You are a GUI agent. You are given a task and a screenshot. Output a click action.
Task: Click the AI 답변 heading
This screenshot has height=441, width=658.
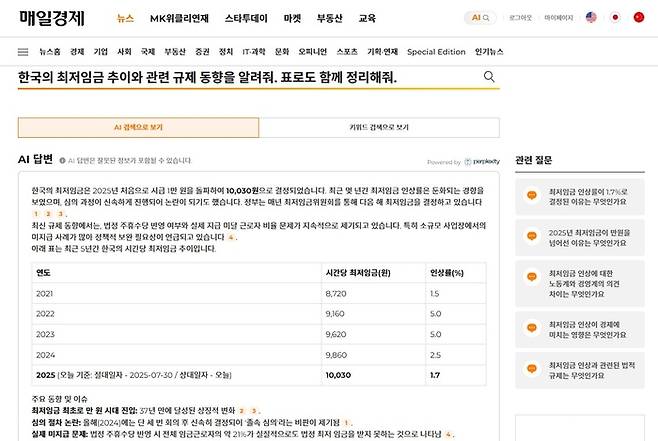35,159
